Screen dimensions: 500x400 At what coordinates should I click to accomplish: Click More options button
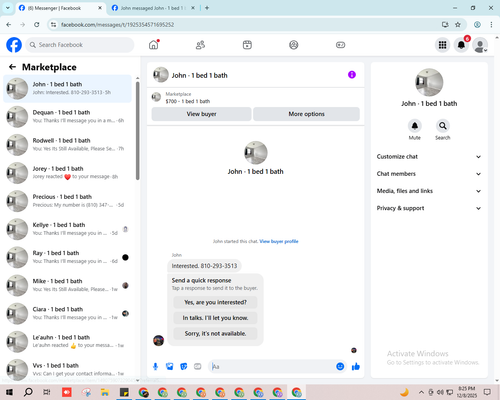tap(306, 114)
